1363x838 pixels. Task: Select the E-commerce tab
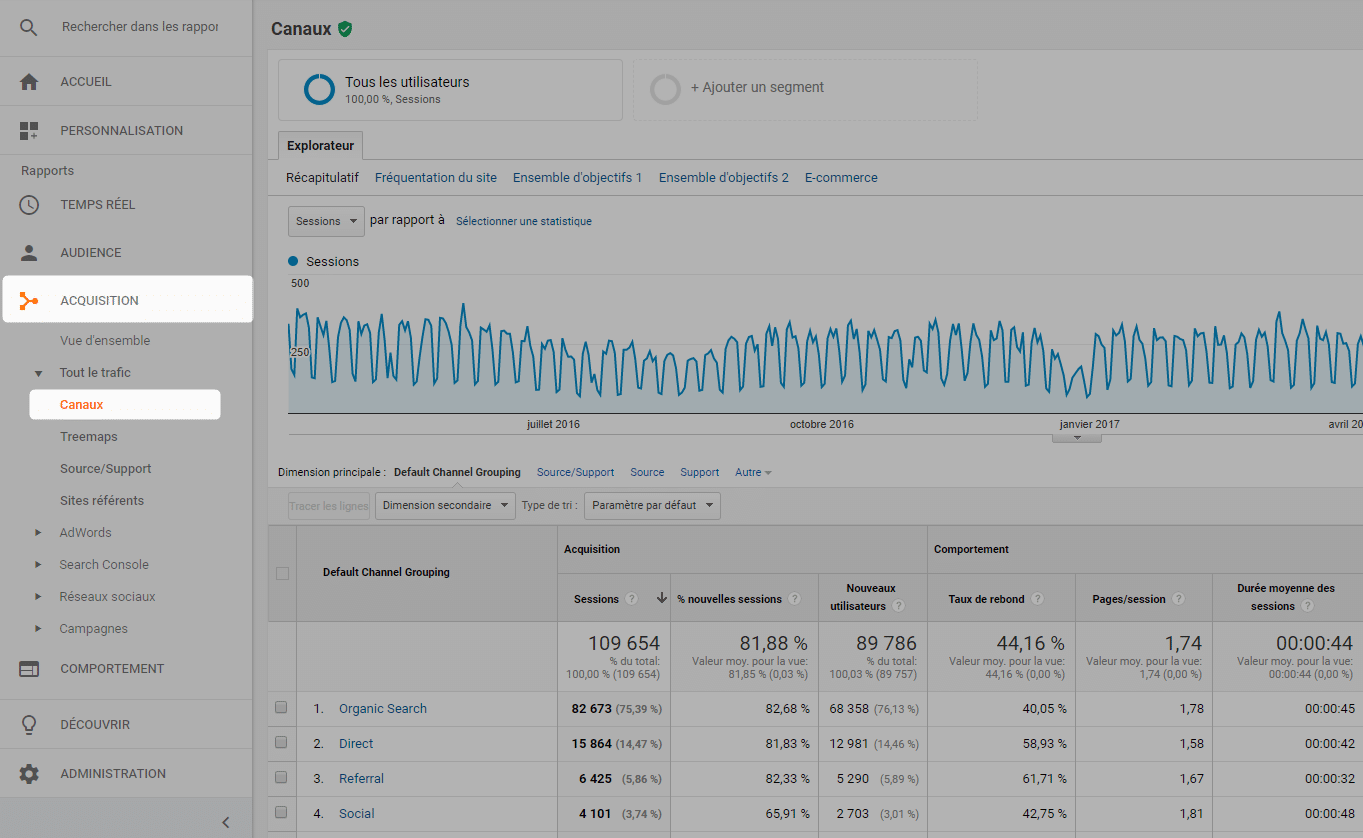pyautogui.click(x=841, y=178)
